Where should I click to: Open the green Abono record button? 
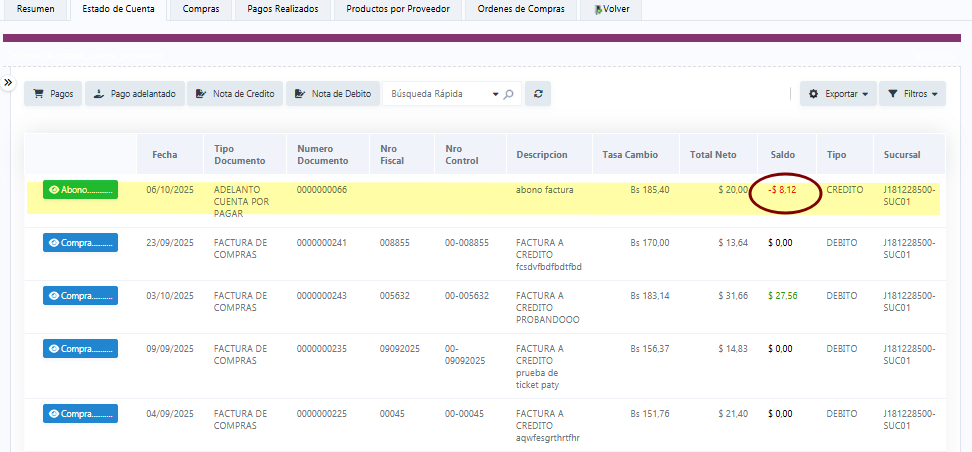80,190
